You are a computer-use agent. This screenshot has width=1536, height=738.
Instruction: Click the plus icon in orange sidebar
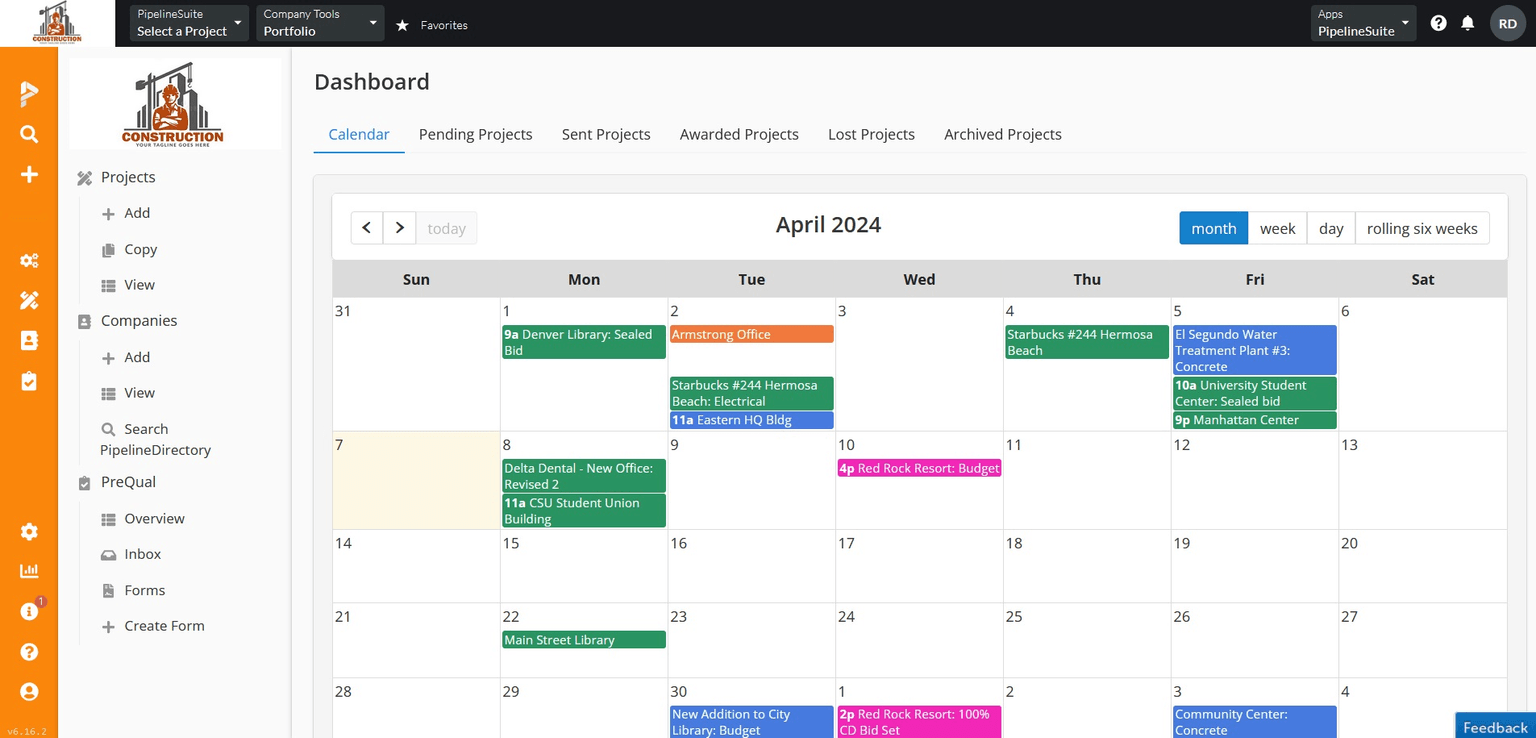(29, 175)
